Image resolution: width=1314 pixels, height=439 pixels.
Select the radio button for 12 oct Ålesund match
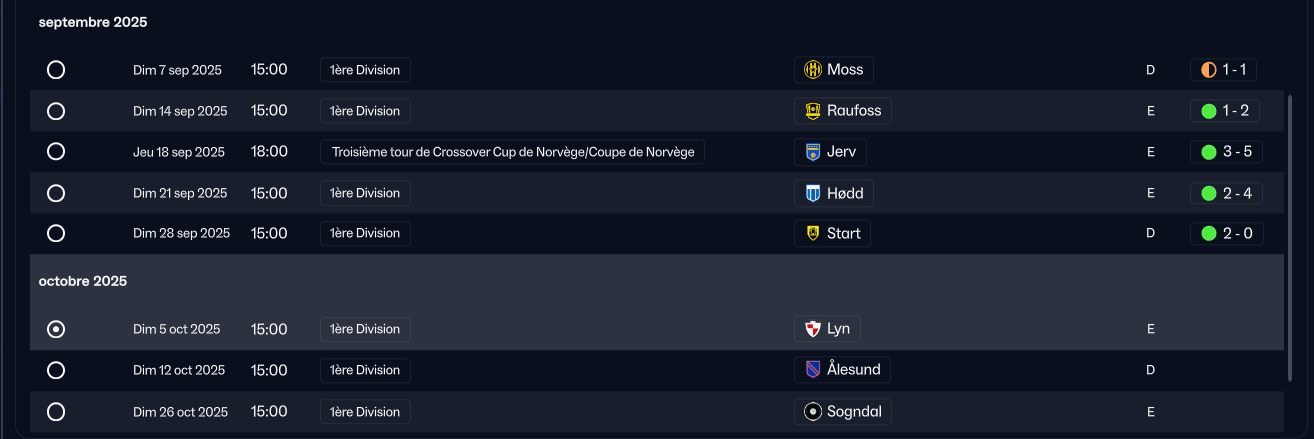(56, 370)
